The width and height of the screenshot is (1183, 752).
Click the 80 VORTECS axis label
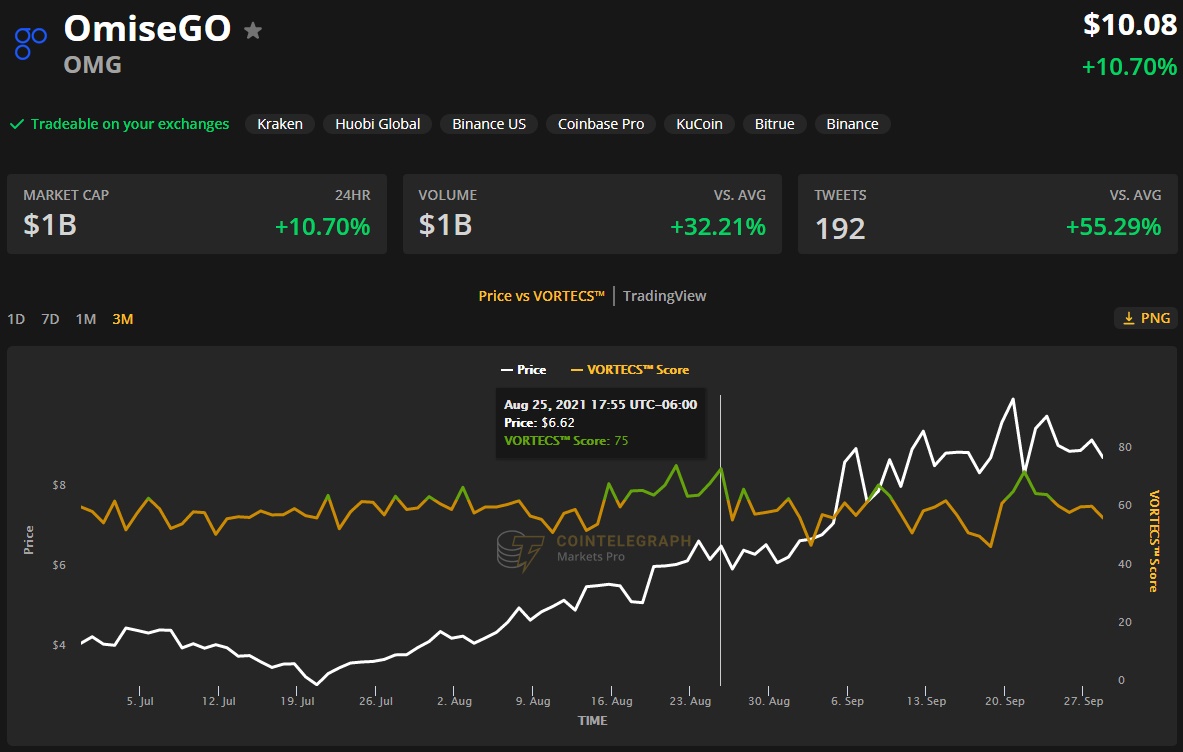click(x=1125, y=447)
